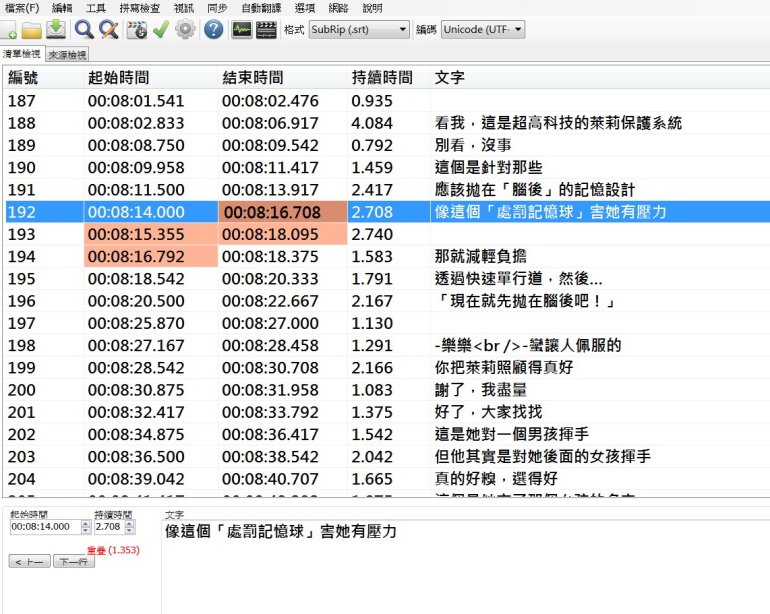The width and height of the screenshot is (770, 614).
Task: Open the 同步 menu
Action: pos(217,8)
